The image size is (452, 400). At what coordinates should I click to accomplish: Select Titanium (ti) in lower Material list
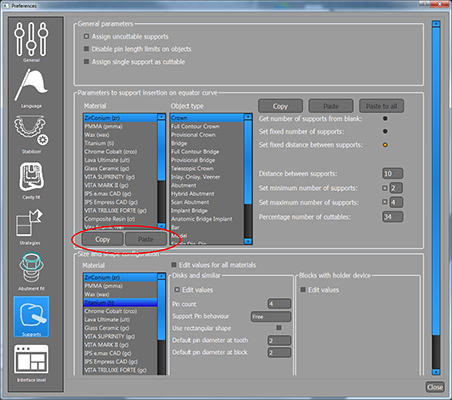120,303
